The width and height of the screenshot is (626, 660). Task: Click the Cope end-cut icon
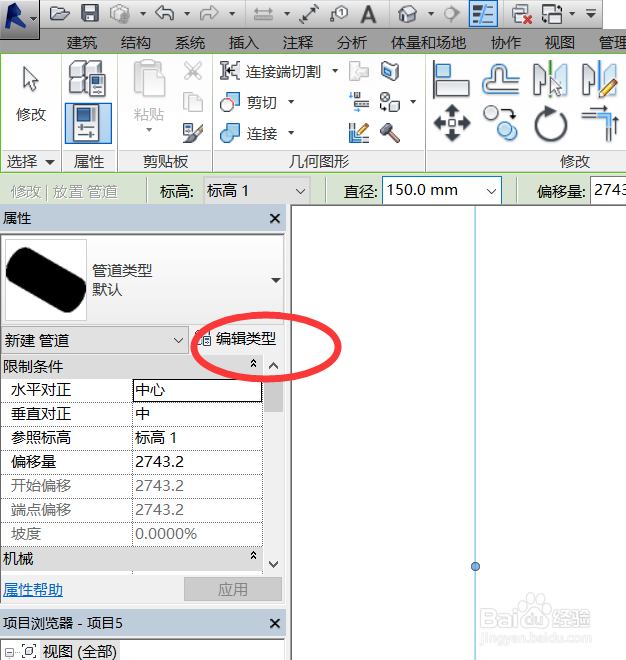(x=230, y=71)
